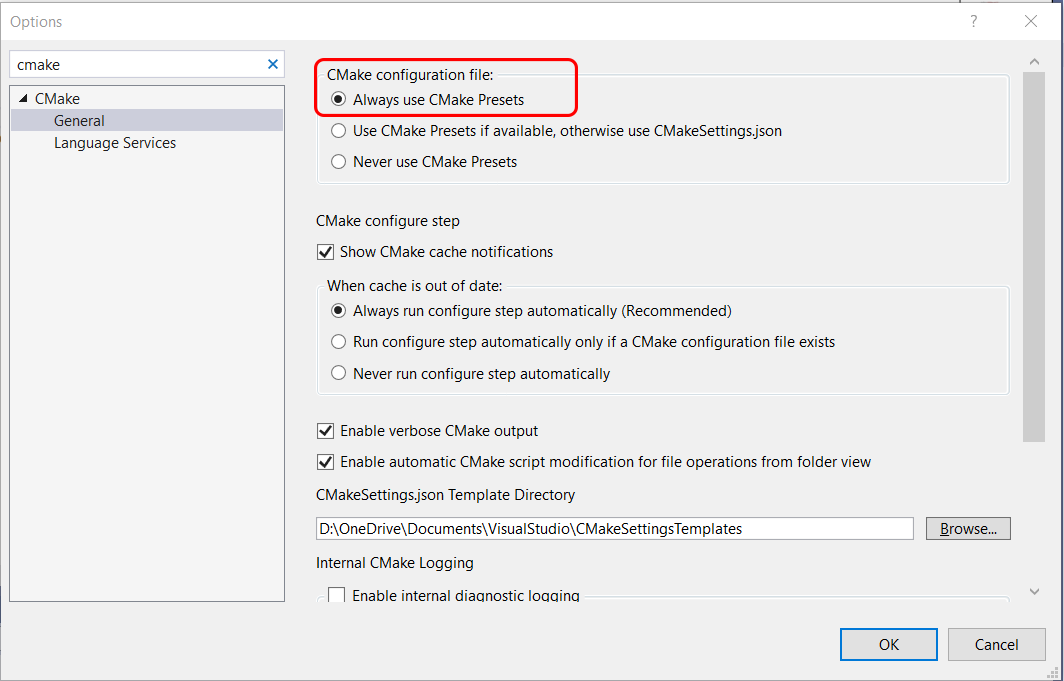
Task: Click the scrollbar up arrow
Action: (1034, 62)
